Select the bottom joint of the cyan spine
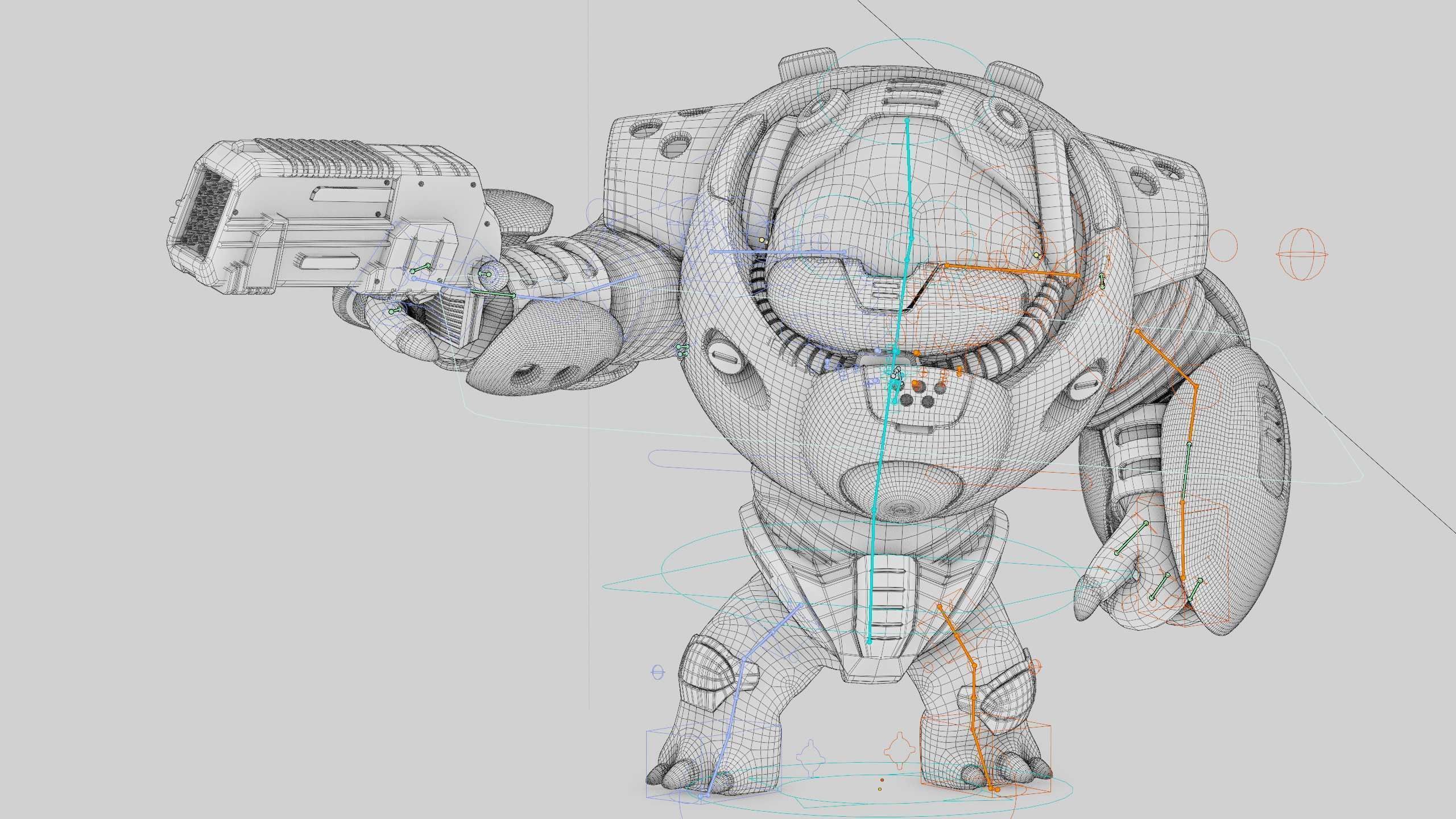The width and height of the screenshot is (1456, 819). (x=869, y=642)
